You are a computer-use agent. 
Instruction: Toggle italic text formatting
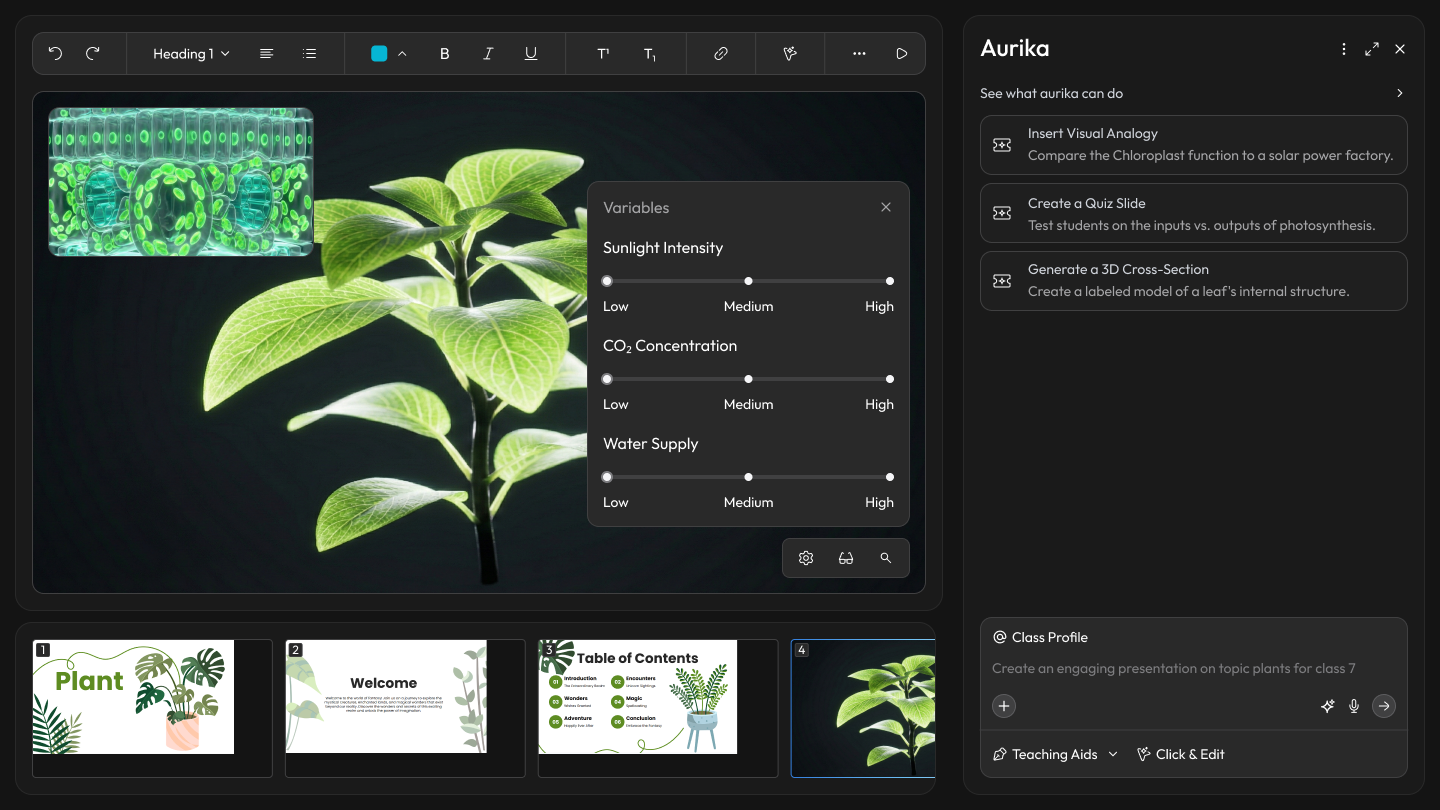[488, 54]
